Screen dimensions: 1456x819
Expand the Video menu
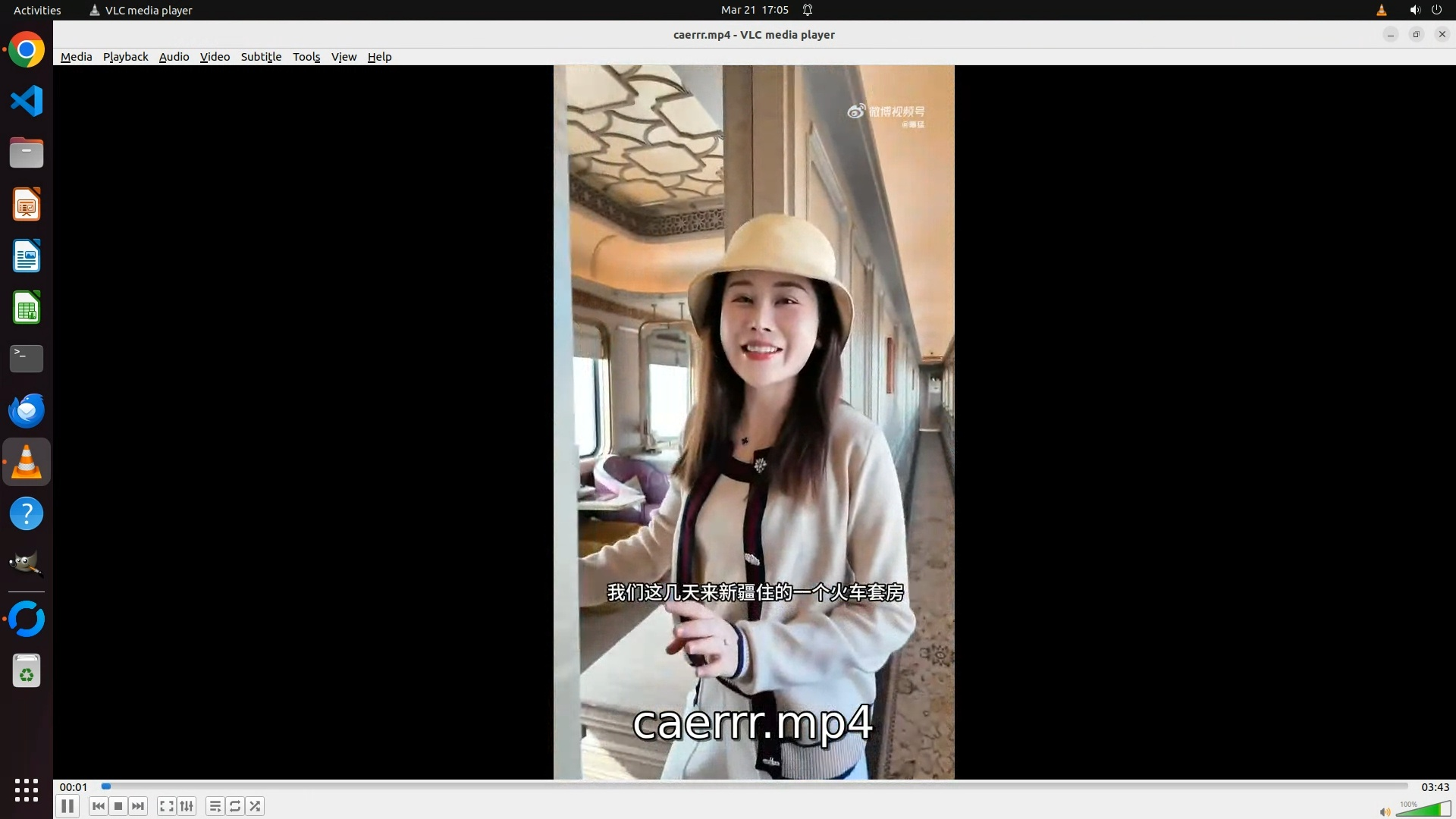click(215, 57)
